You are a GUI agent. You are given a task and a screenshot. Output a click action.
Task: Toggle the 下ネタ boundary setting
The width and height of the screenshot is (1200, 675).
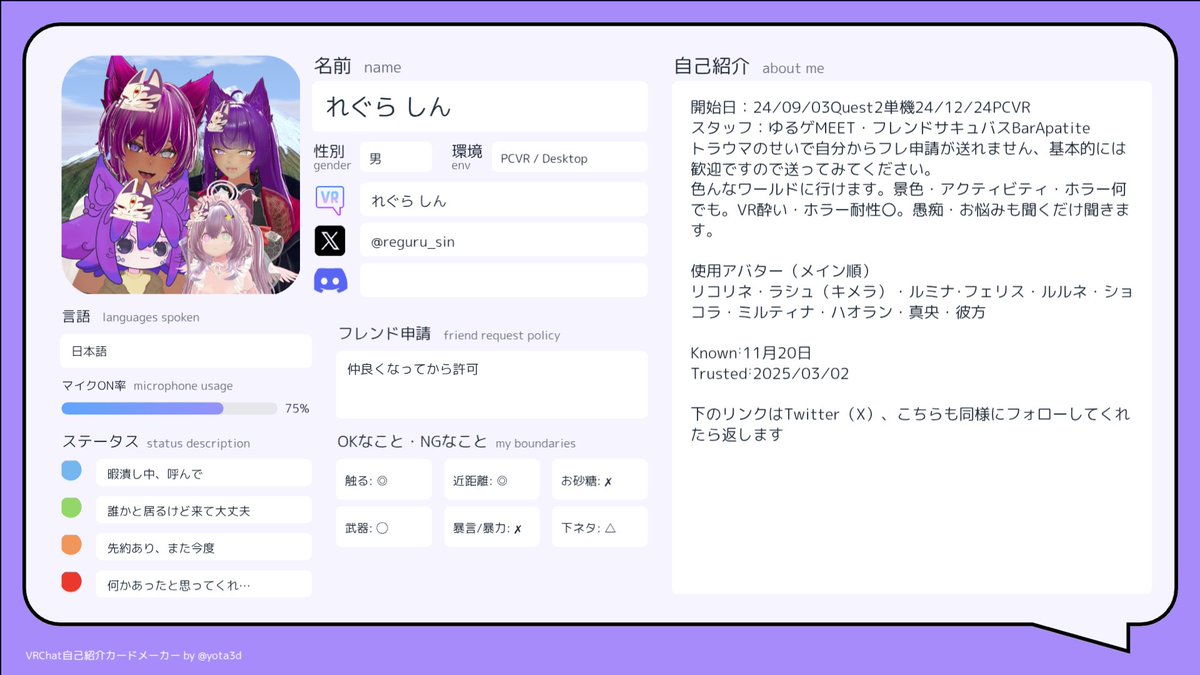pos(599,526)
